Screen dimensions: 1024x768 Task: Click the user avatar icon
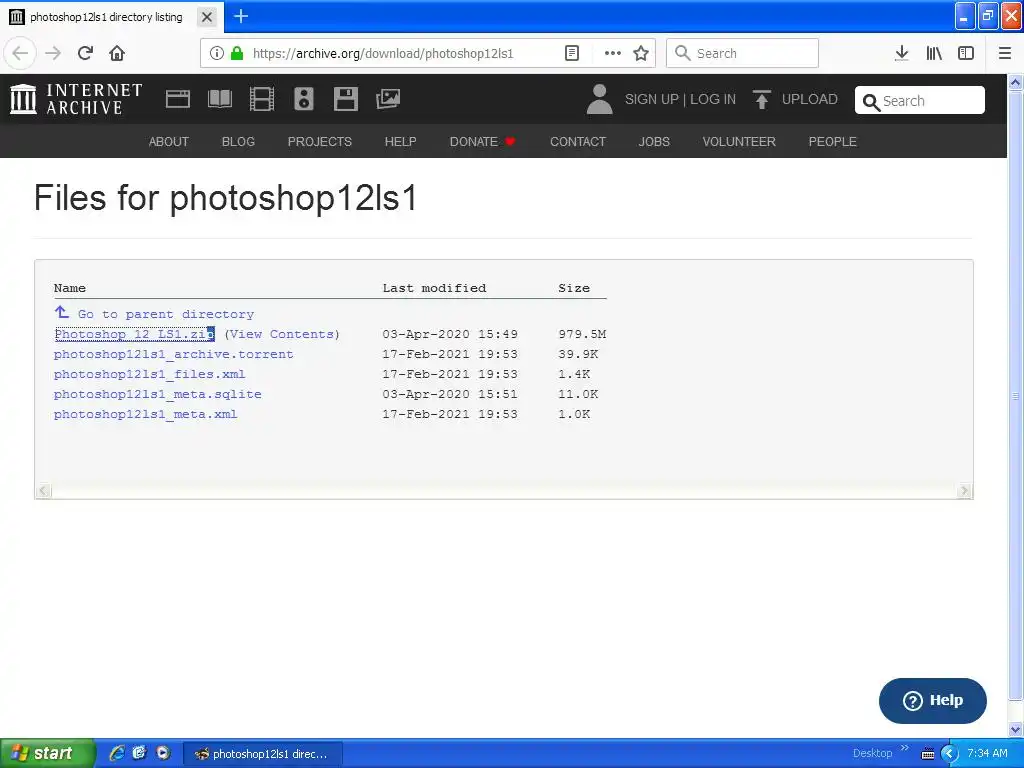tap(600, 99)
